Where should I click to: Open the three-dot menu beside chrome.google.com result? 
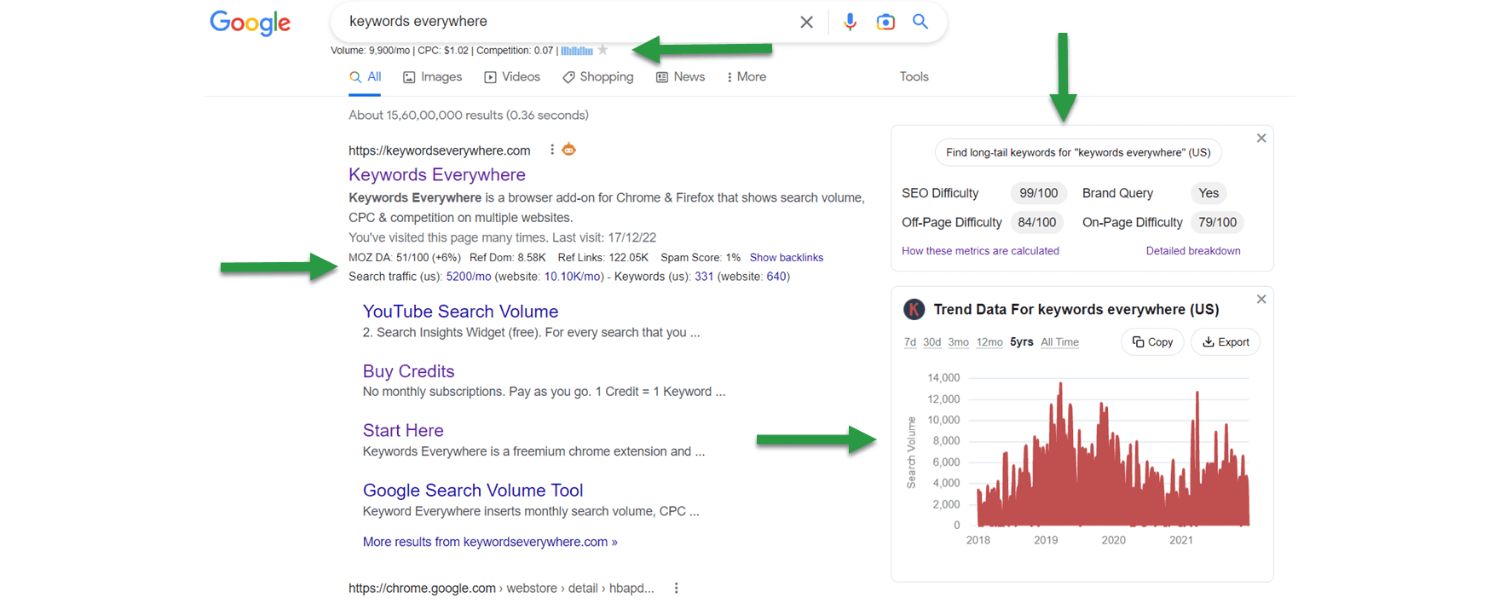click(676, 588)
